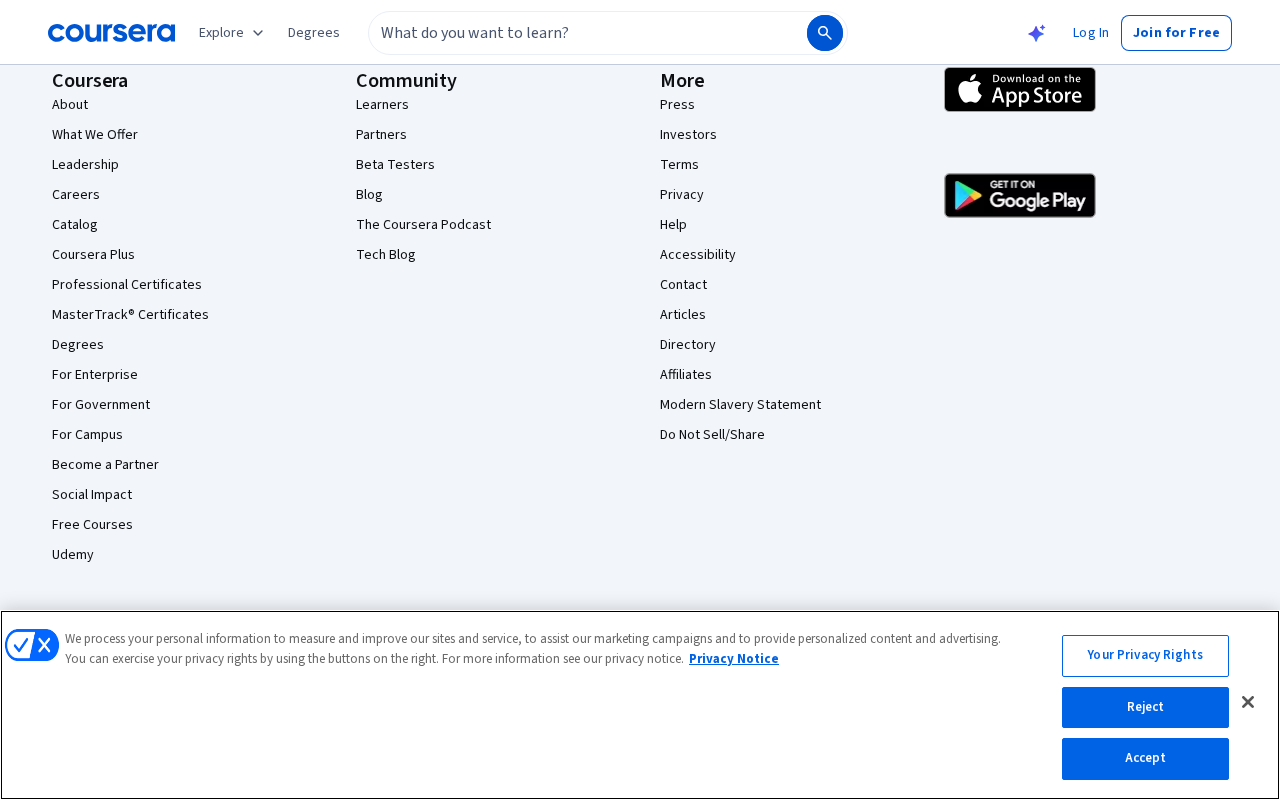The height and width of the screenshot is (800, 1280).
Task: Open the For Government link
Action: [101, 405]
